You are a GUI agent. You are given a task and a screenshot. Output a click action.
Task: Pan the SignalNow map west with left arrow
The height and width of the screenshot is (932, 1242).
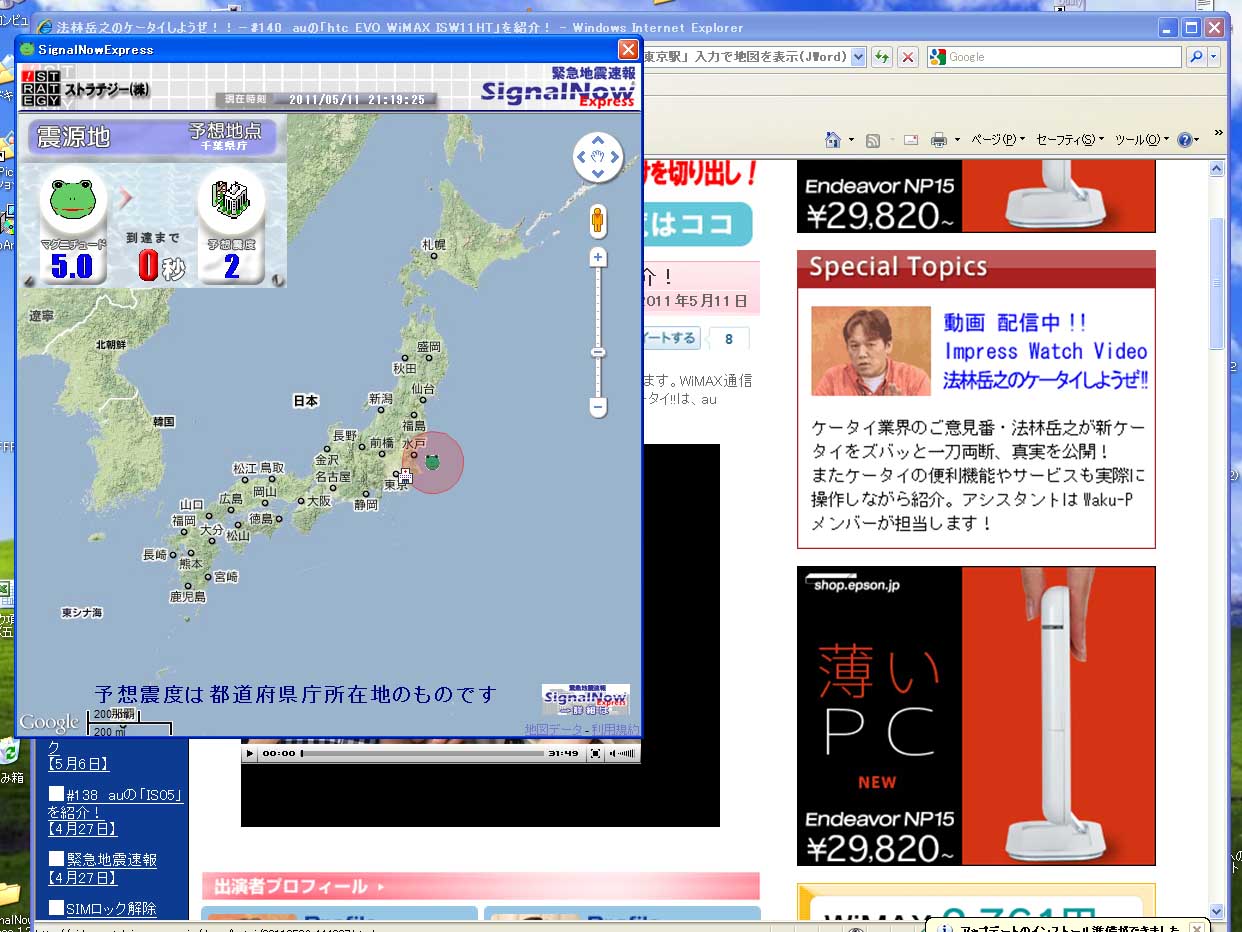581,157
